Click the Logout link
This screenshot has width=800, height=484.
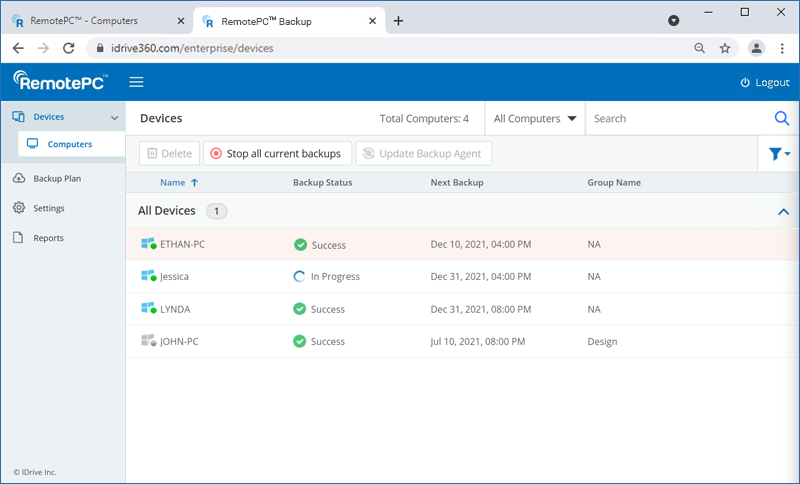(x=764, y=82)
